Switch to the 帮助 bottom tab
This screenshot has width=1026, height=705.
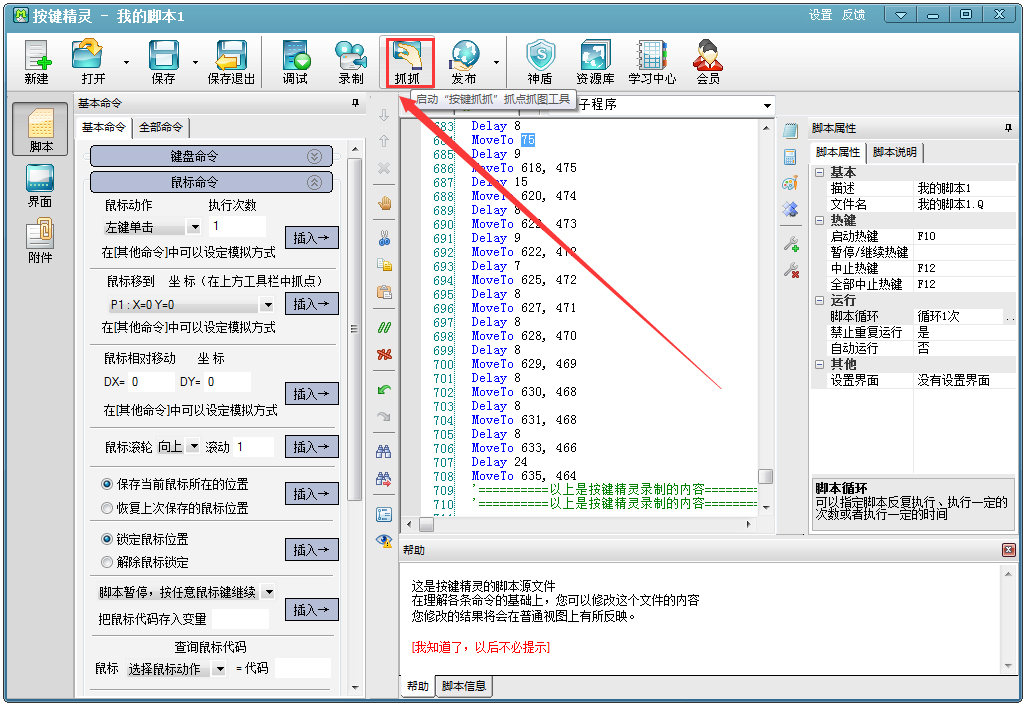point(417,686)
